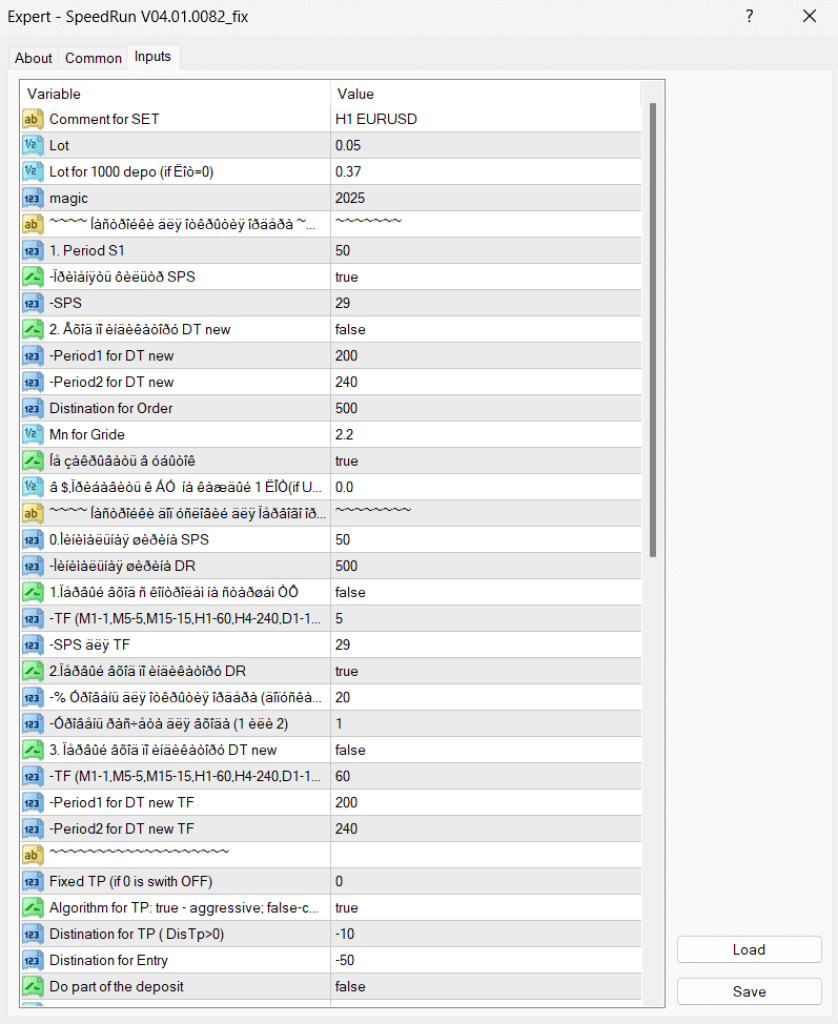The width and height of the screenshot is (838, 1024).
Task: Select the Distination for TP value -10
Action: click(x=486, y=934)
